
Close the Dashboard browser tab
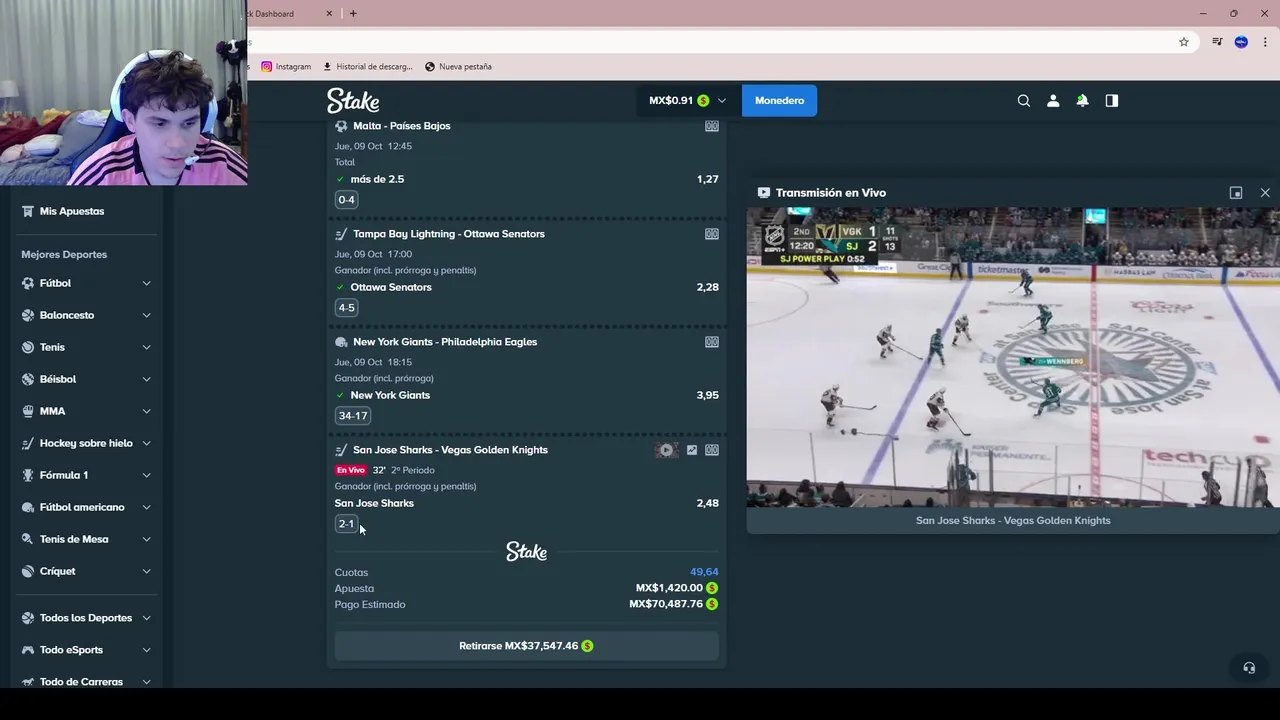point(330,13)
